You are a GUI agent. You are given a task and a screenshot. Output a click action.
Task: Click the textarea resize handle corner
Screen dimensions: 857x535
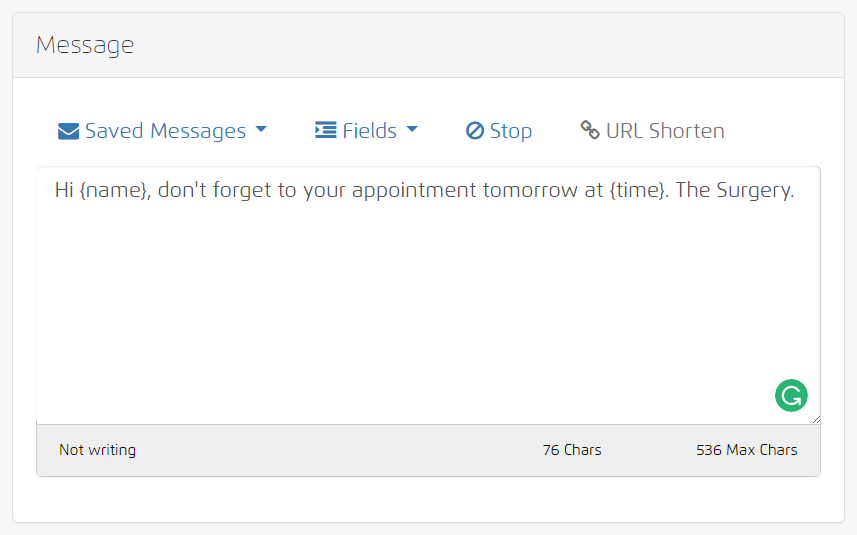(815, 419)
